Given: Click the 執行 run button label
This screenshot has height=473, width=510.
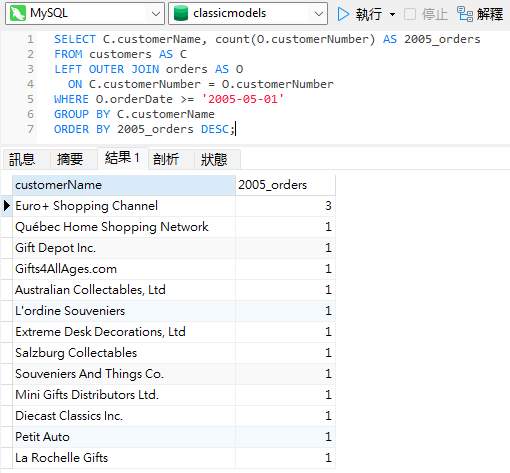Looking at the screenshot, I should tap(368, 14).
